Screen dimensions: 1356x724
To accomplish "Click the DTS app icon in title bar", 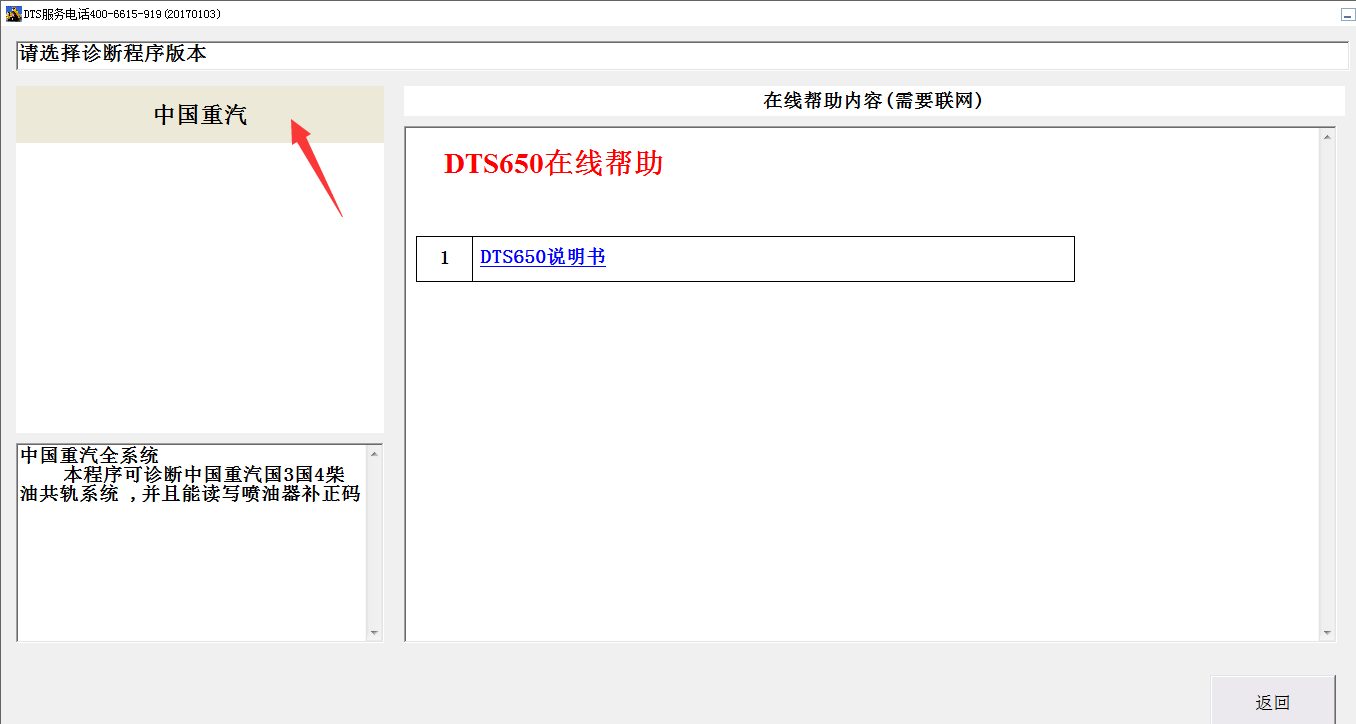I will [x=13, y=14].
